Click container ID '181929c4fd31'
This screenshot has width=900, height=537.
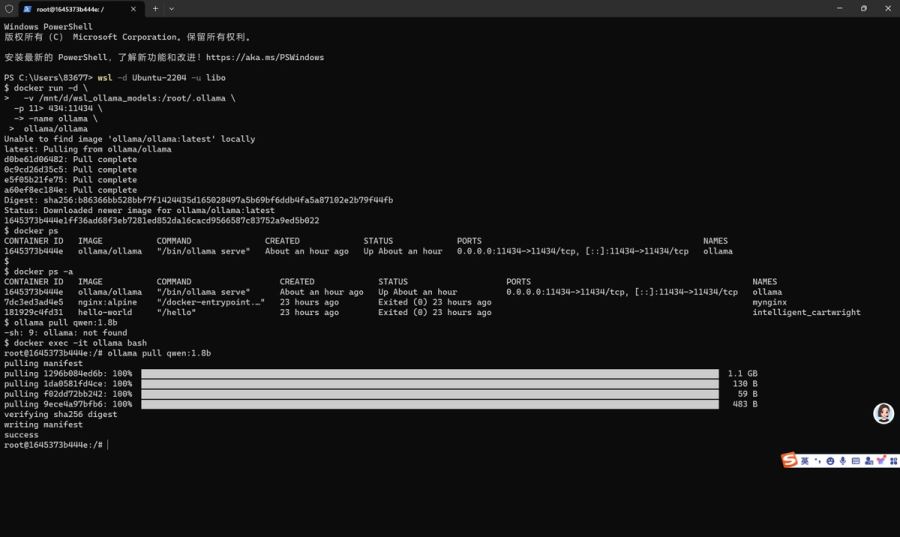point(33,313)
